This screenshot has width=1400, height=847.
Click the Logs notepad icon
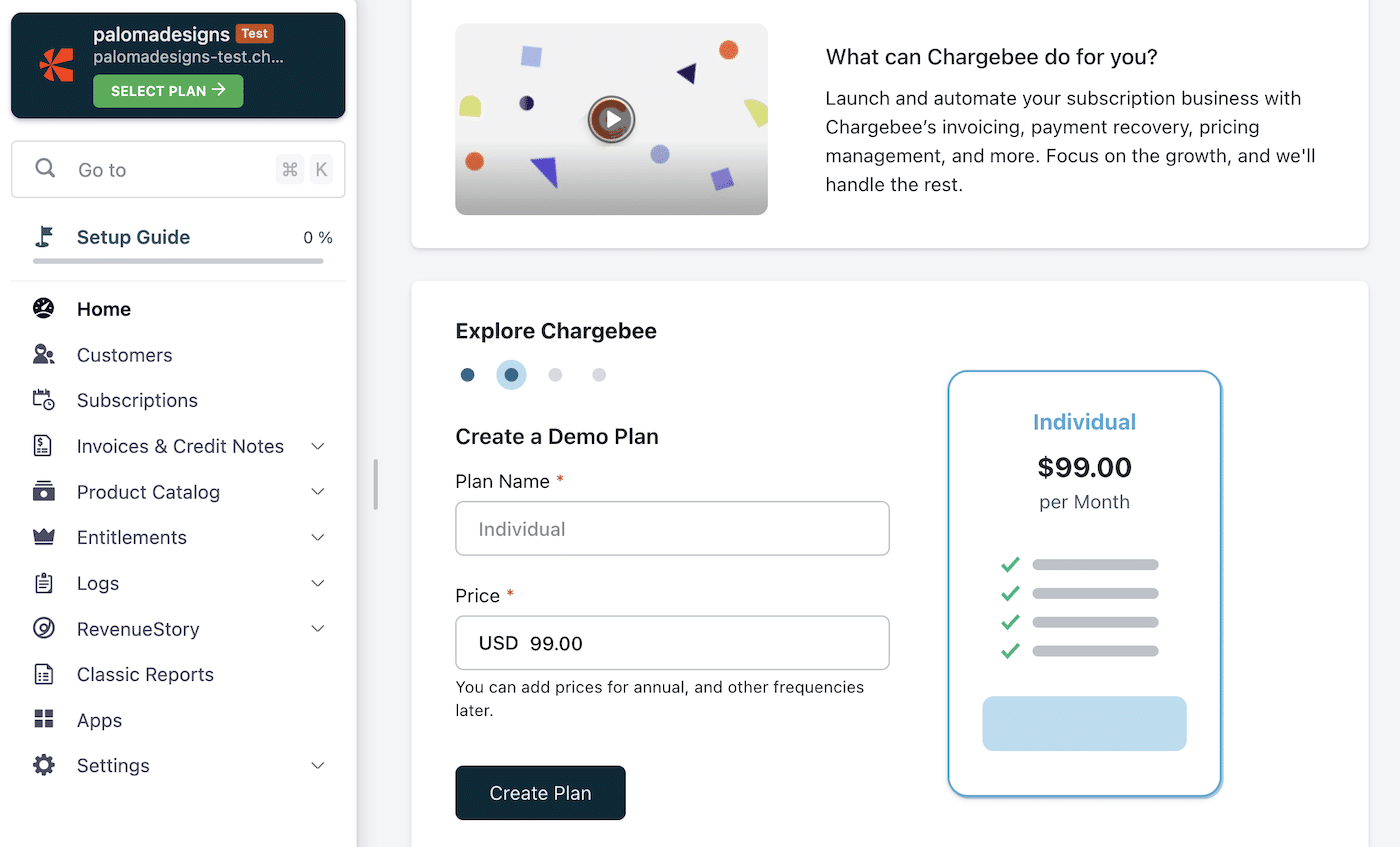42,583
